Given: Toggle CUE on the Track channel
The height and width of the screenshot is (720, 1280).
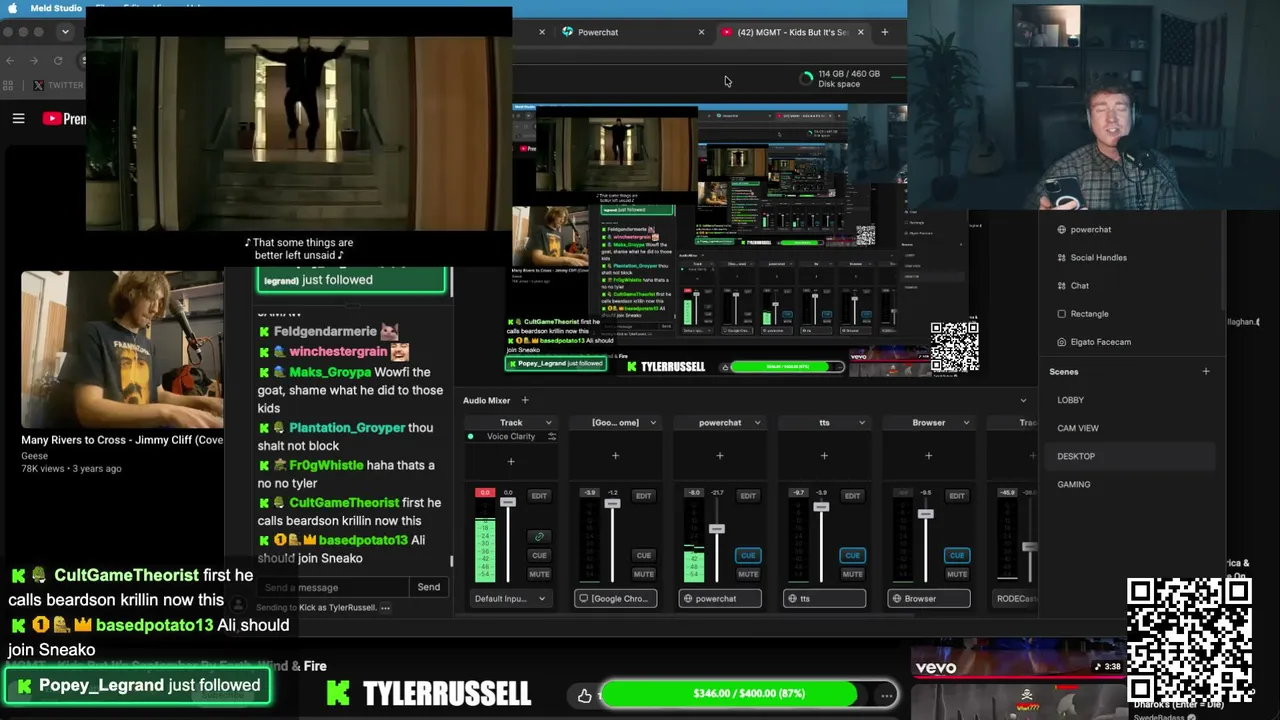Looking at the screenshot, I should (x=539, y=555).
